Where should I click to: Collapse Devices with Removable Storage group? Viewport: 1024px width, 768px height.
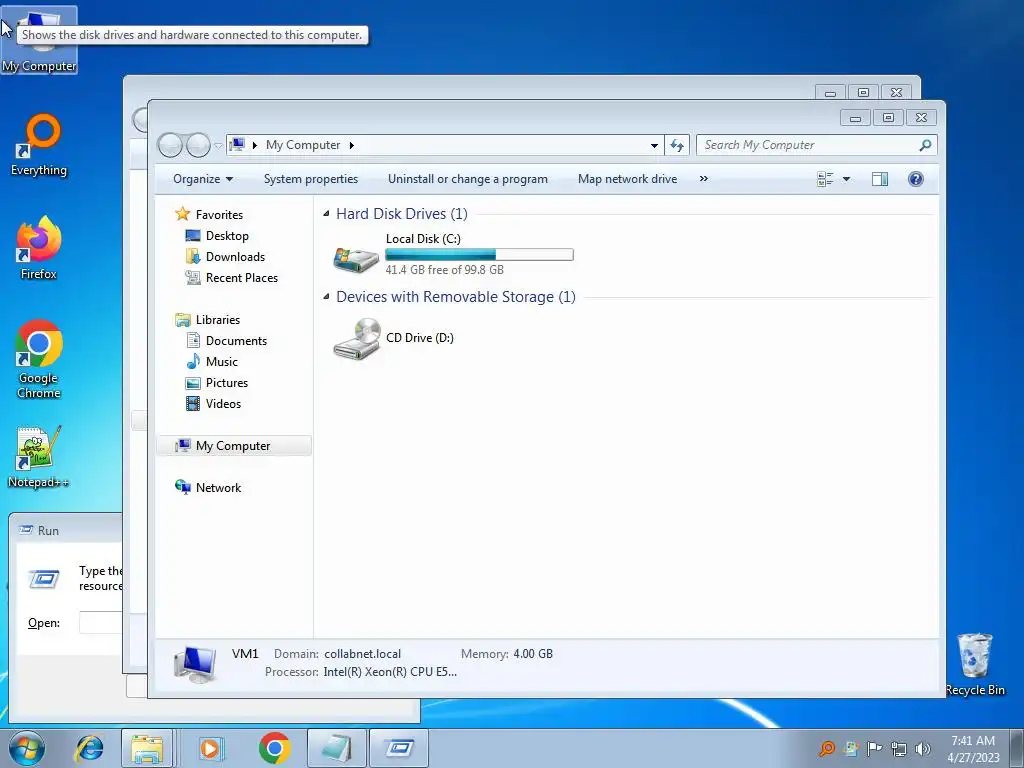[327, 297]
